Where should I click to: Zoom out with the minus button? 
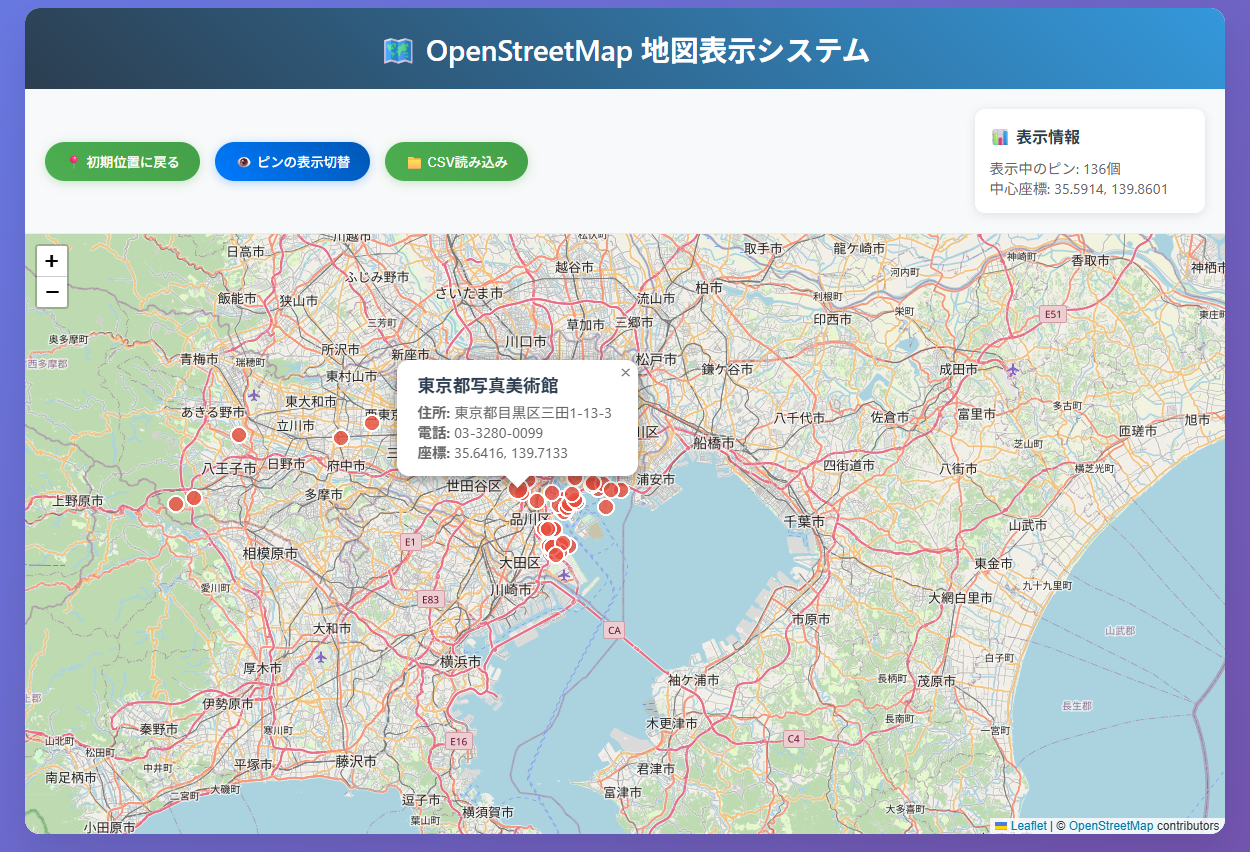[52, 292]
